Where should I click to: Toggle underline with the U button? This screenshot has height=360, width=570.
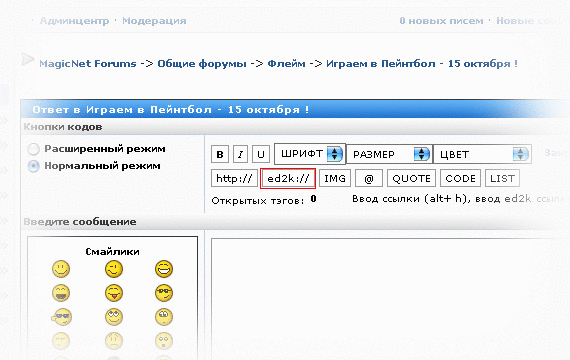point(261,154)
